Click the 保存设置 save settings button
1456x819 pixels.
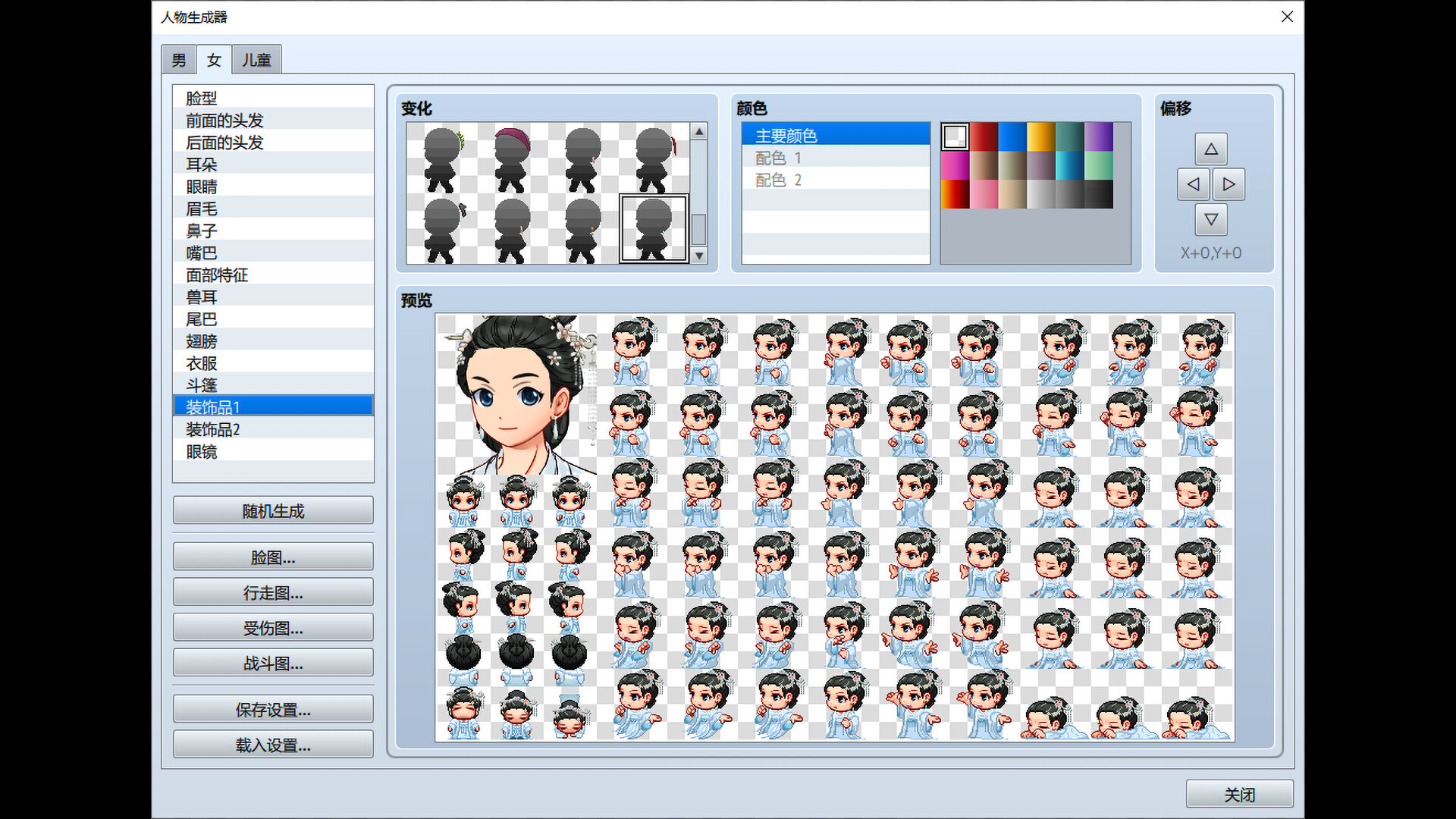[273, 709]
